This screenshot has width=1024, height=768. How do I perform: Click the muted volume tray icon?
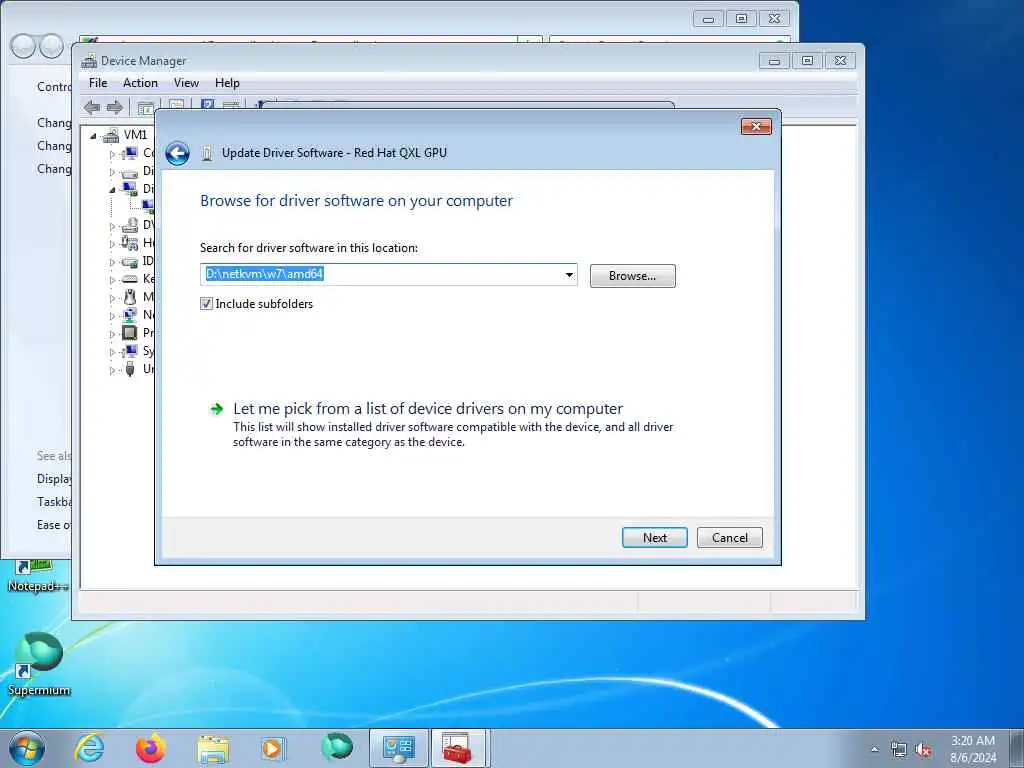923,750
